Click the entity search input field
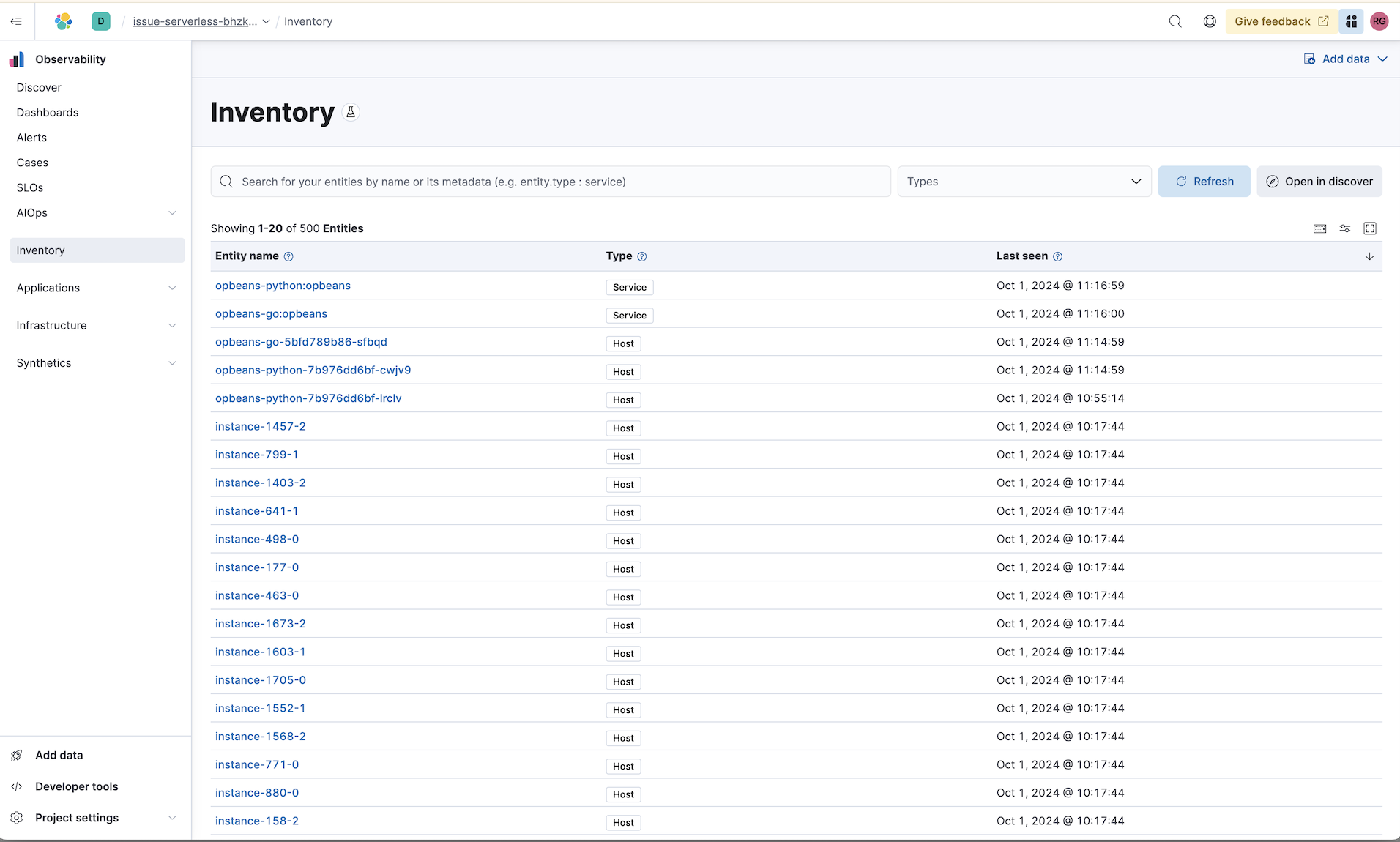 coord(556,182)
